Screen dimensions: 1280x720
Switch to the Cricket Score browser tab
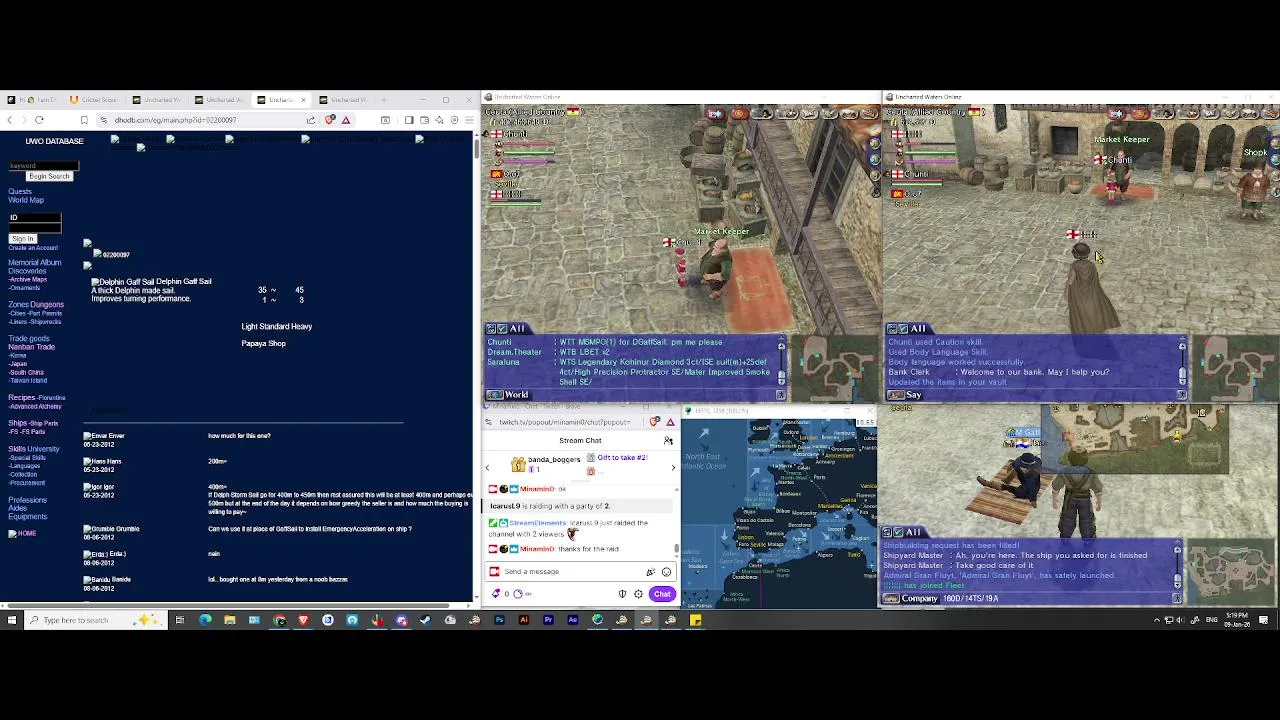click(93, 100)
